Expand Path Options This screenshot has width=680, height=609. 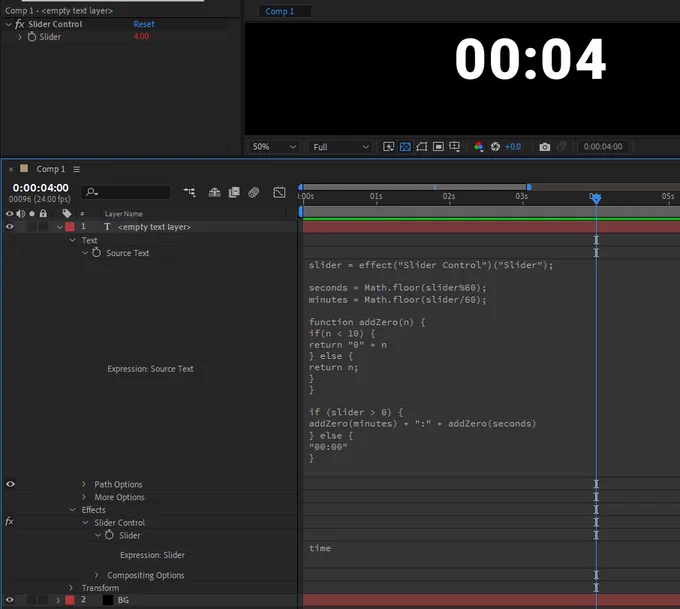click(84, 484)
